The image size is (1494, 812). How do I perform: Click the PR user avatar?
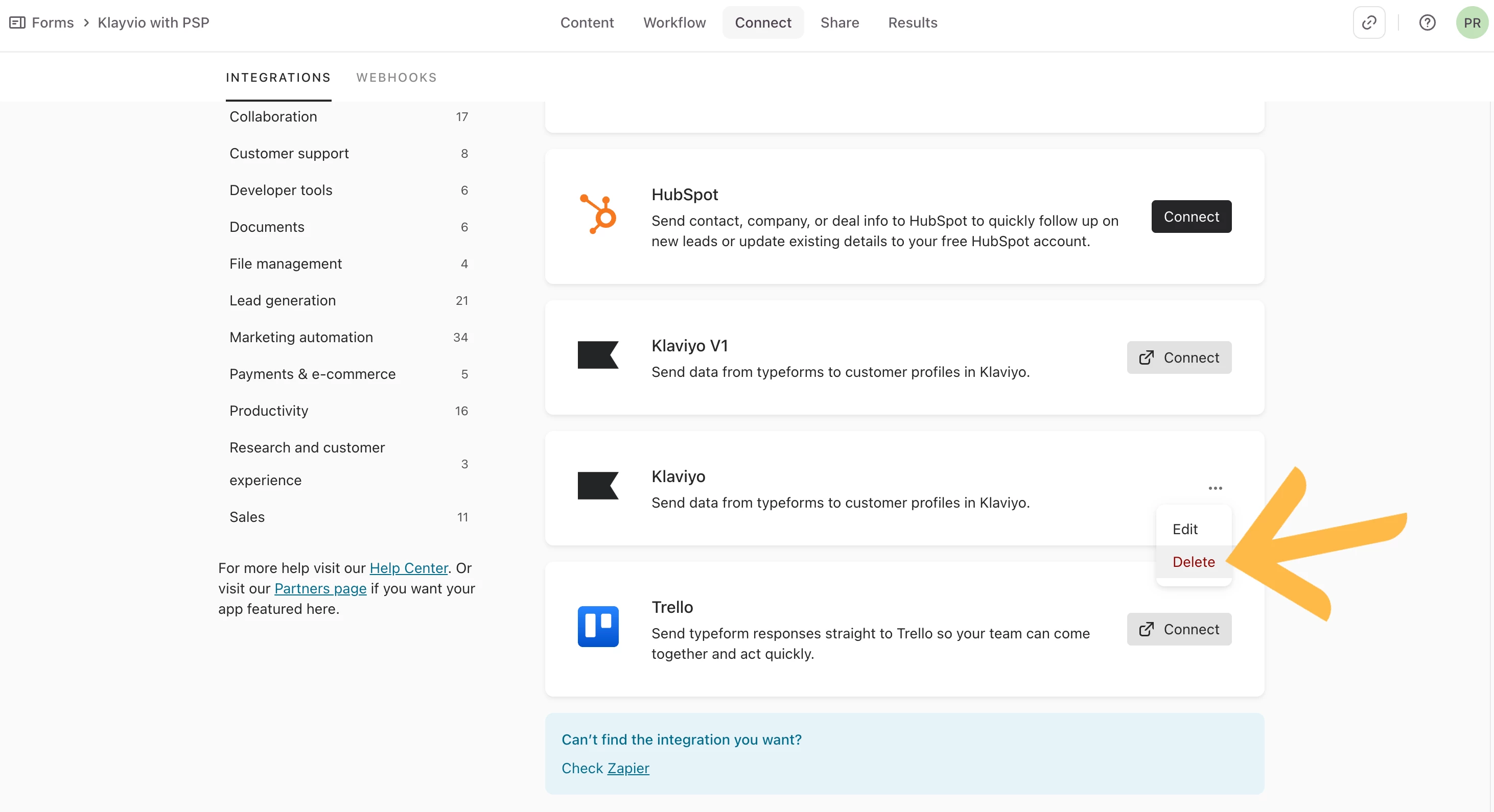1472,22
